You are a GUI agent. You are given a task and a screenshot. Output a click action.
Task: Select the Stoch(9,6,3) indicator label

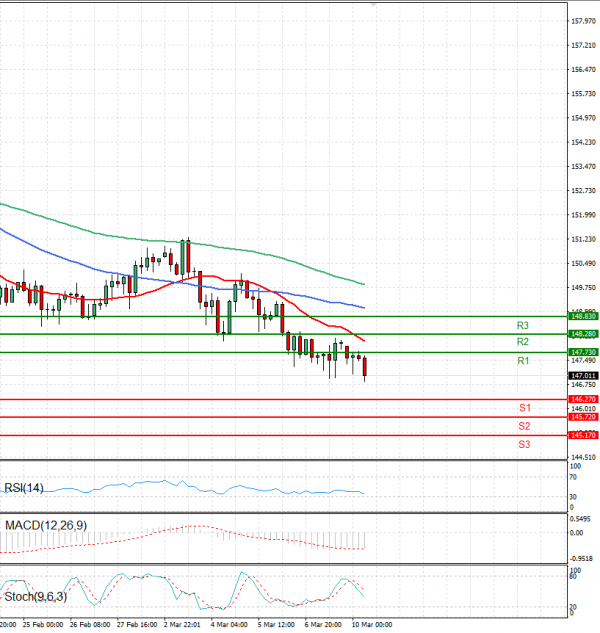coord(36,597)
